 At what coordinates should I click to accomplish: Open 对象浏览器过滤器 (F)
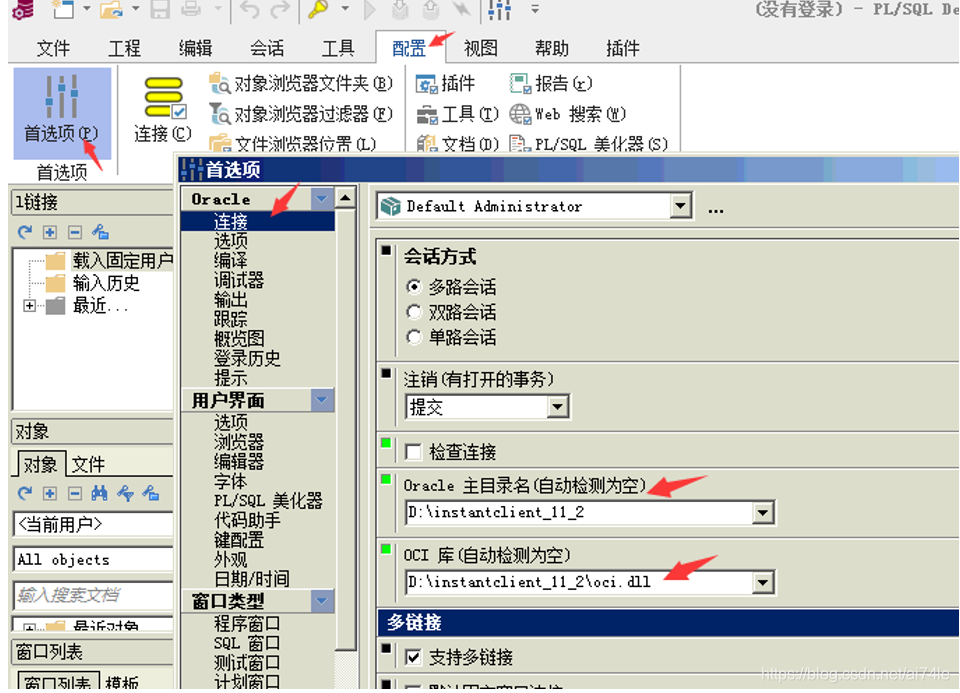301,113
